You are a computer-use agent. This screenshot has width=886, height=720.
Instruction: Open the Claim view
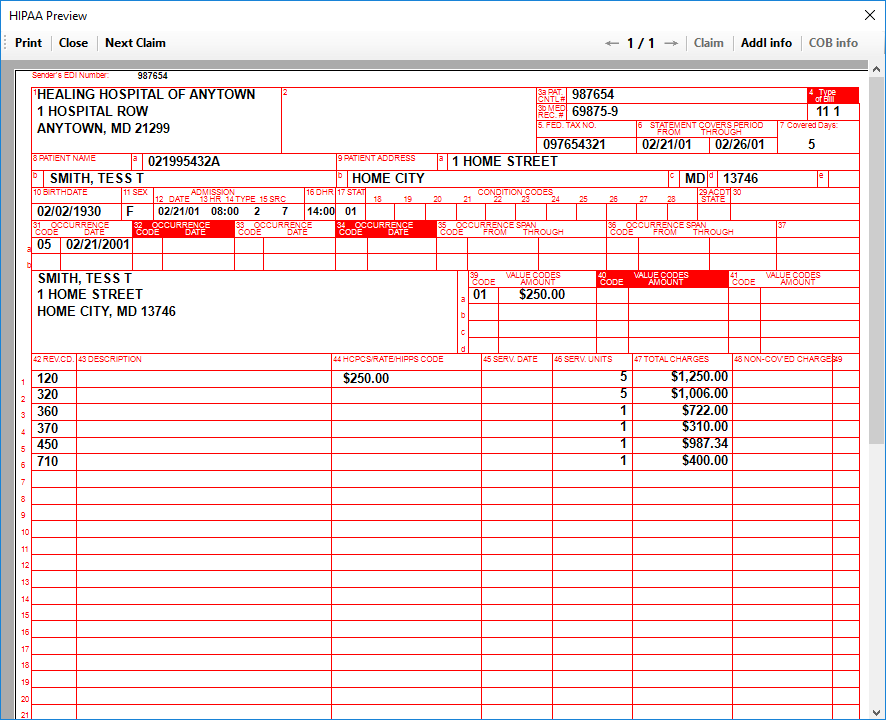point(709,43)
